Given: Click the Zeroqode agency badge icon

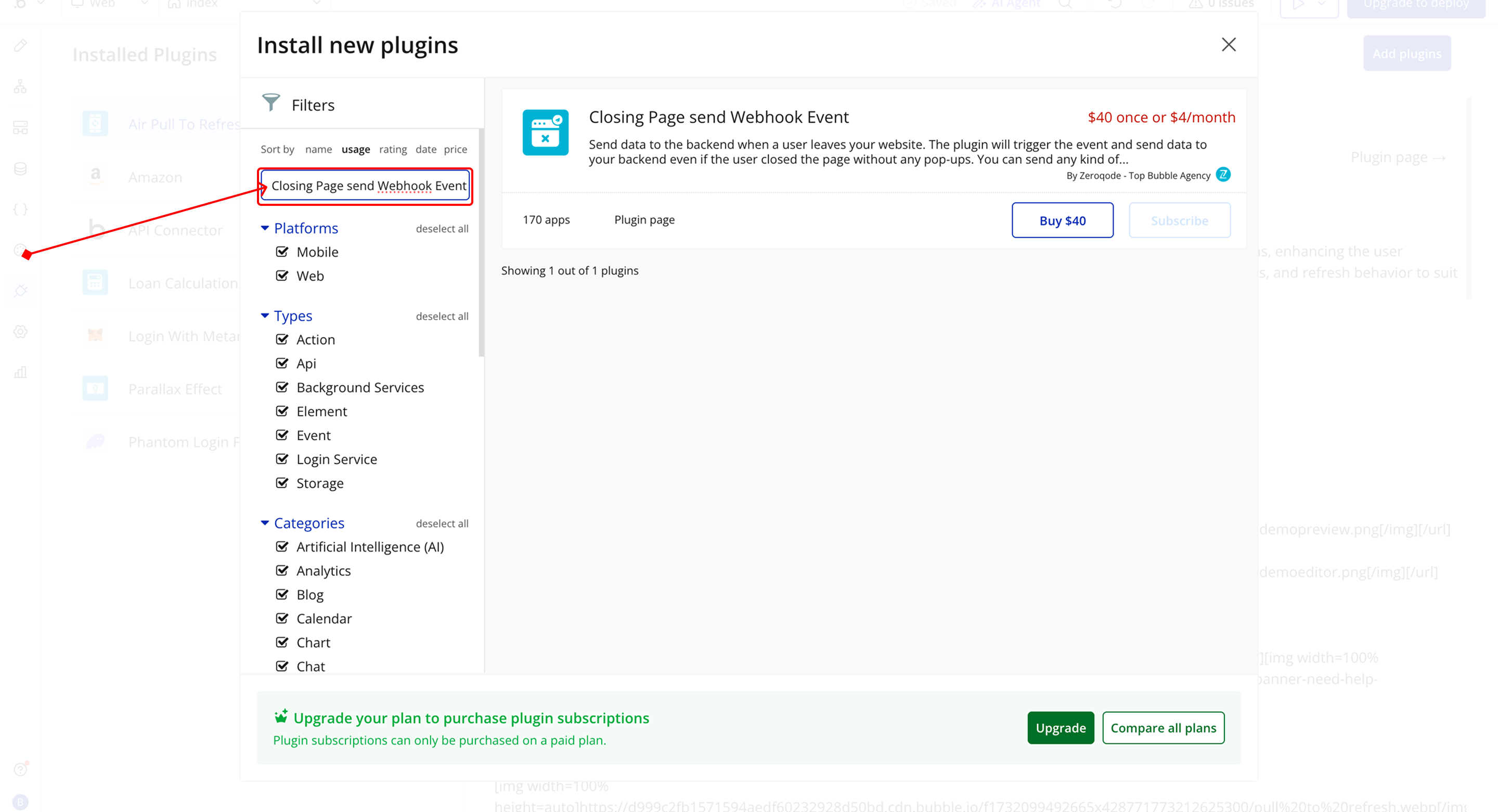Looking at the screenshot, I should (1223, 174).
